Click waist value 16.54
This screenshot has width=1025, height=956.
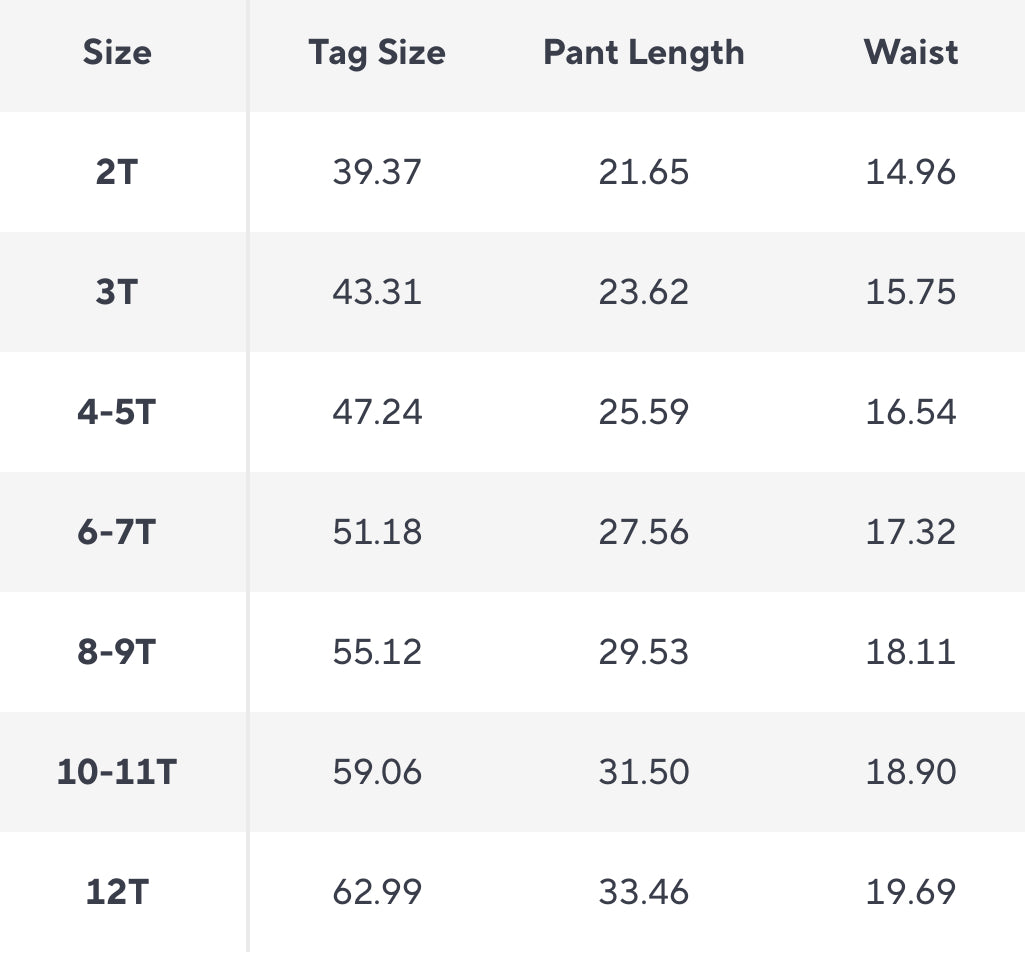coord(911,412)
